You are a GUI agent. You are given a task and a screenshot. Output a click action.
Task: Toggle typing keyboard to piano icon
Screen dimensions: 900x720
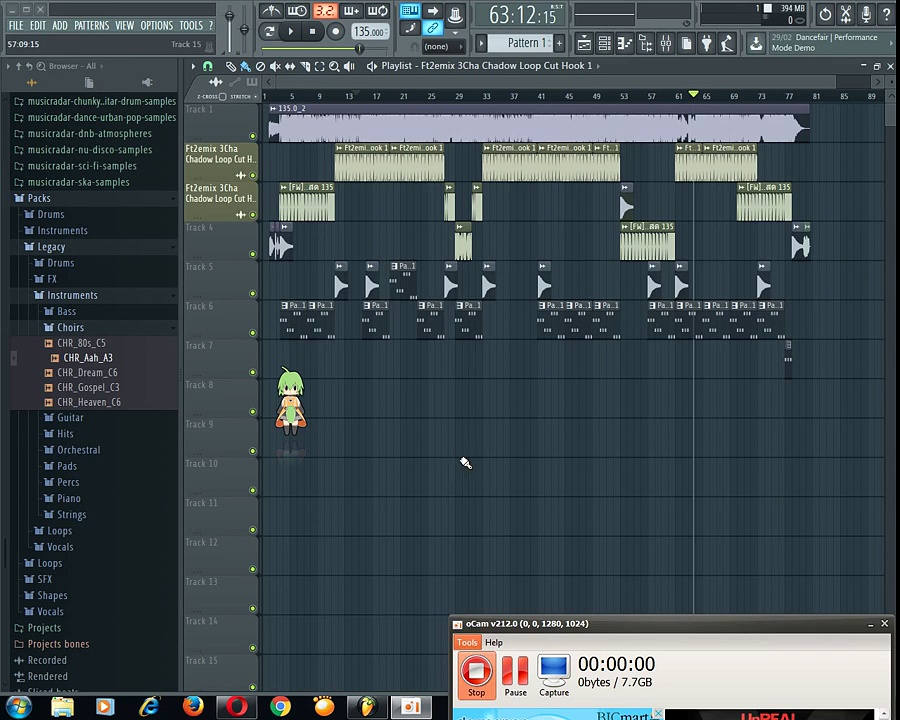[410, 10]
